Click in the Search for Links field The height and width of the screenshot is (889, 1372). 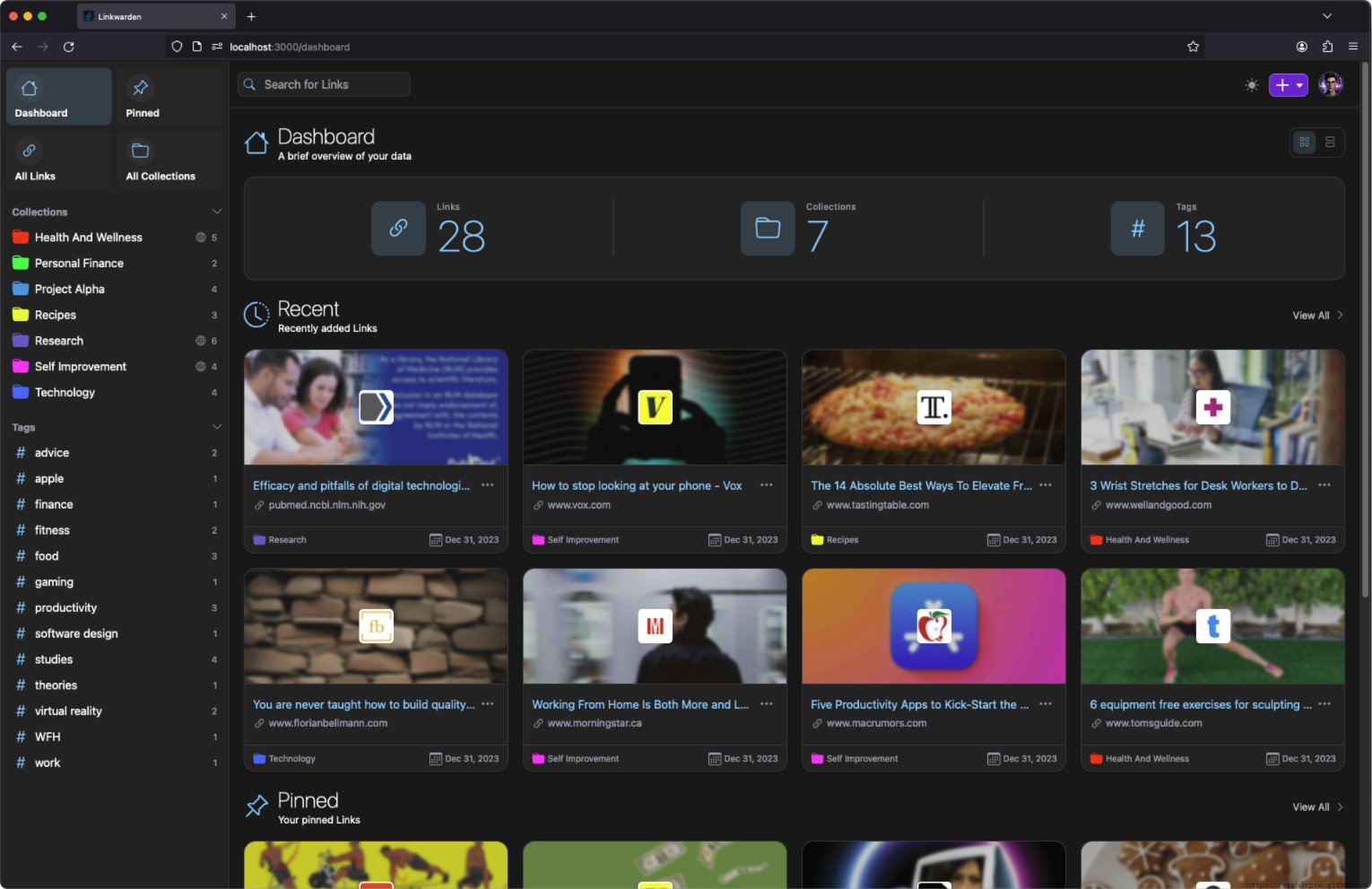coord(324,84)
